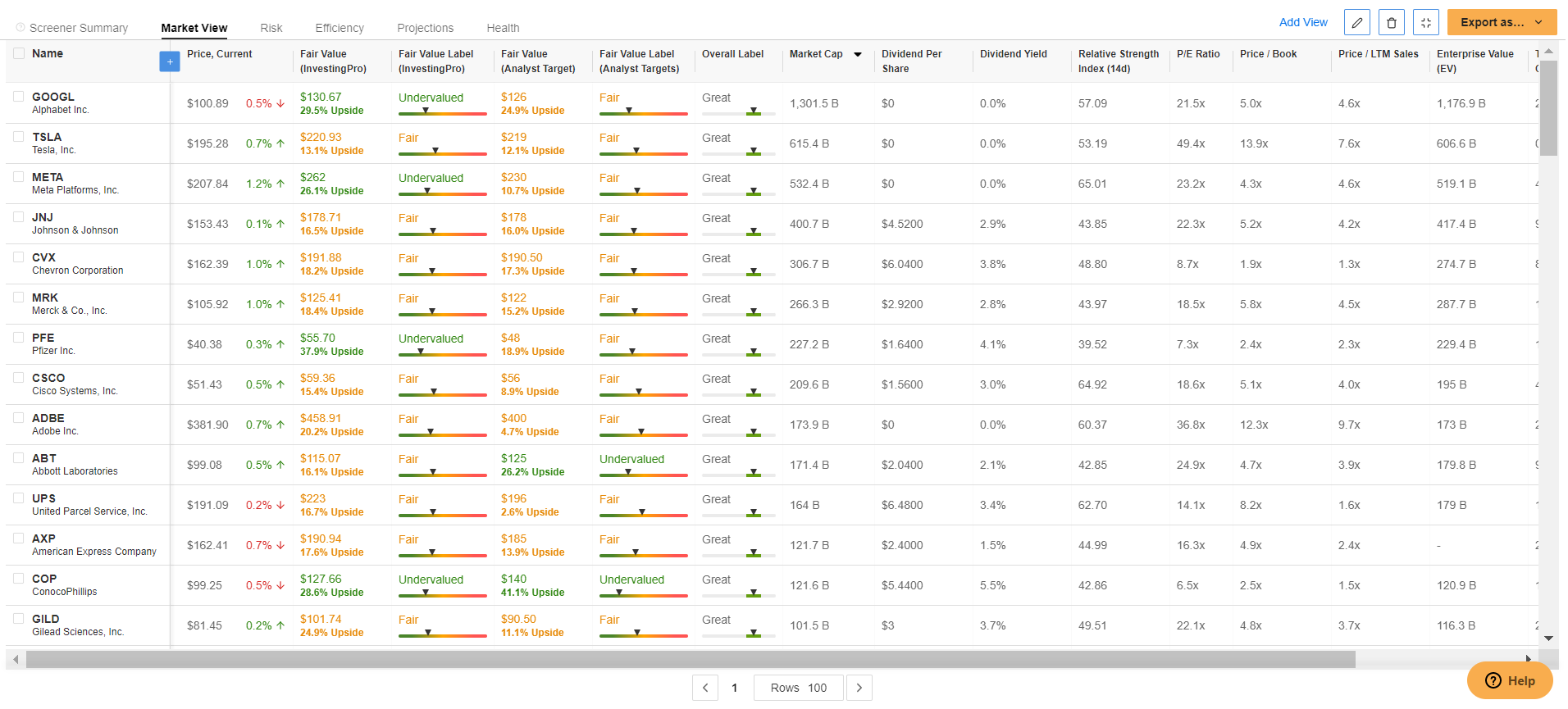Switch to the Projections tab
The width and height of the screenshot is (1568, 709).
tap(425, 28)
